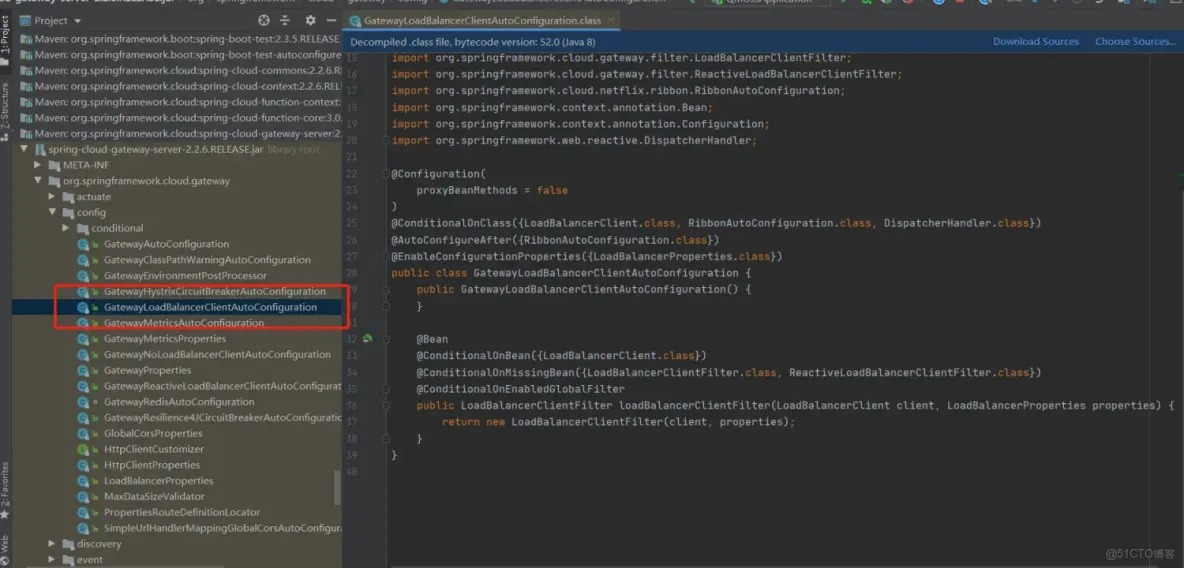1184x568 pixels.
Task: Expand the event package
Action: (x=52, y=560)
